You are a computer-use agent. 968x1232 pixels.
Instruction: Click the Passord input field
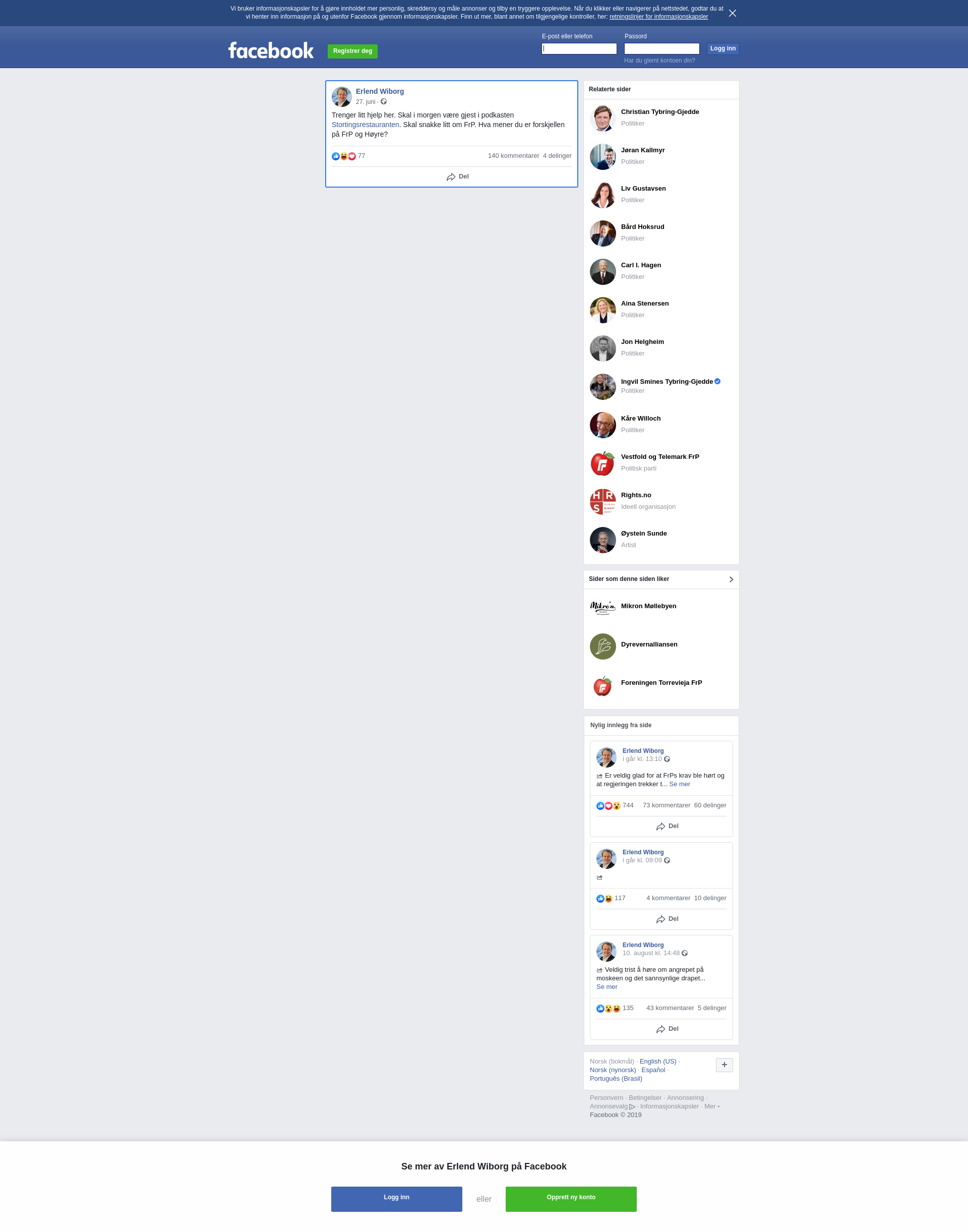[661, 49]
